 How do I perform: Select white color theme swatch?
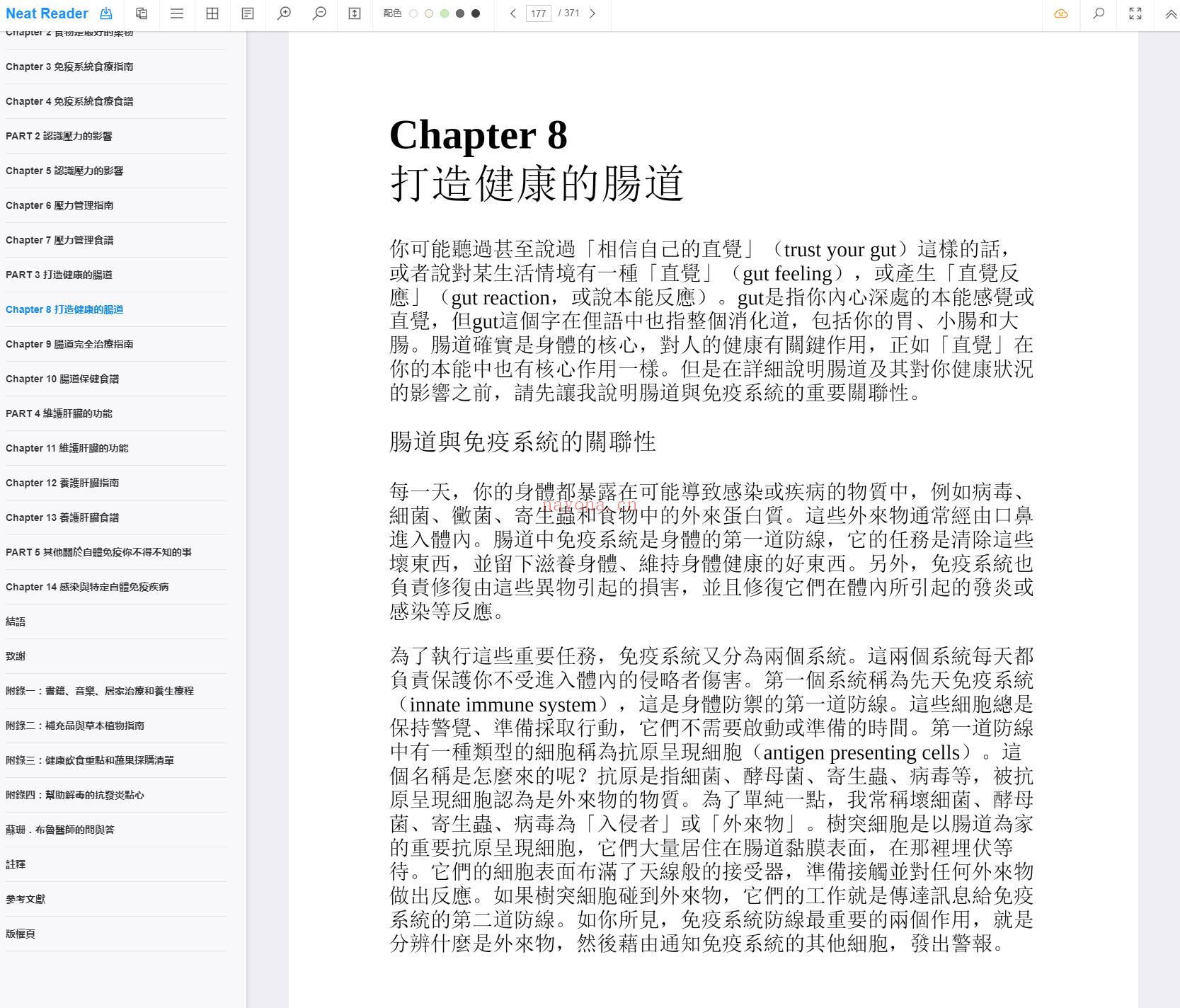pos(413,13)
